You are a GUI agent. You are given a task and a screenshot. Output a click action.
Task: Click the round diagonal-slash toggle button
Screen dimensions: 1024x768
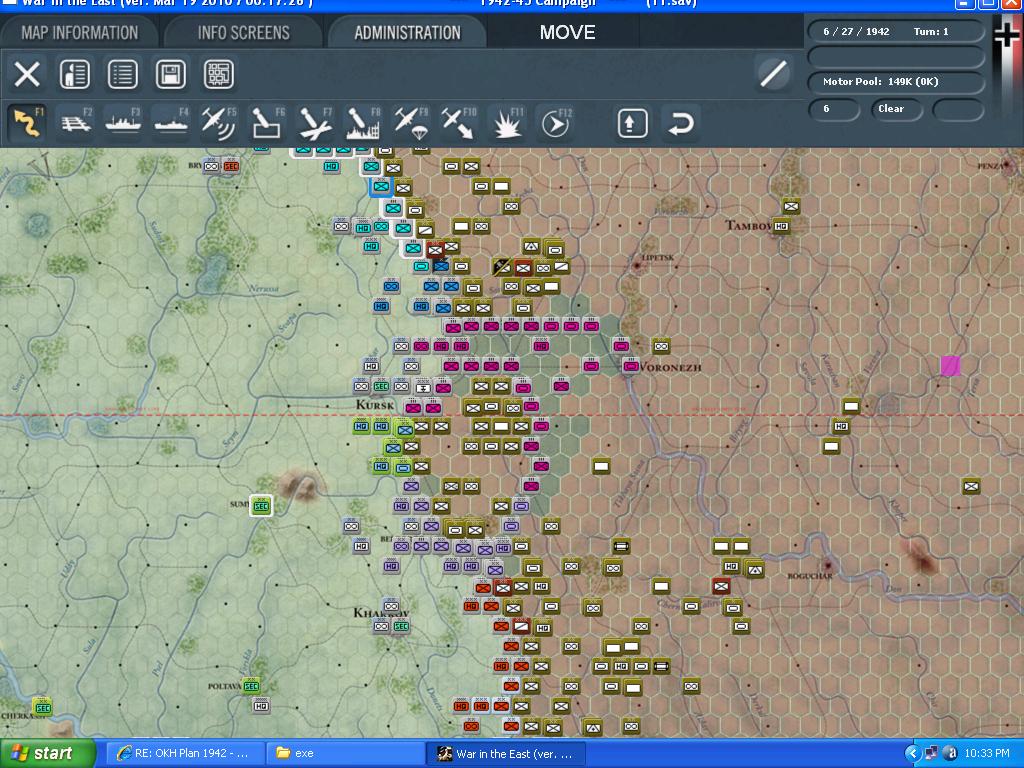773,73
